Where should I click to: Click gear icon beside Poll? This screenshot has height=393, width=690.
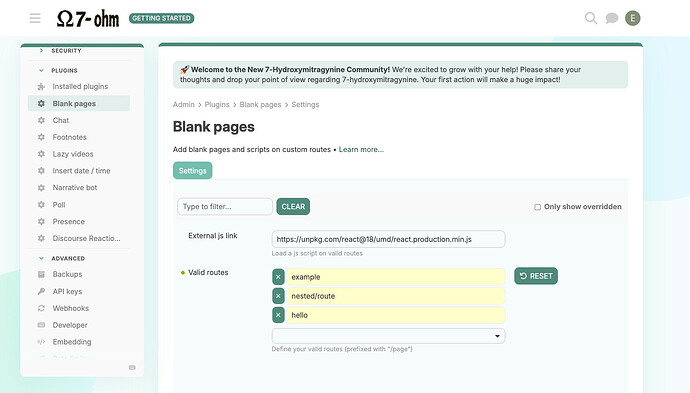(x=41, y=205)
